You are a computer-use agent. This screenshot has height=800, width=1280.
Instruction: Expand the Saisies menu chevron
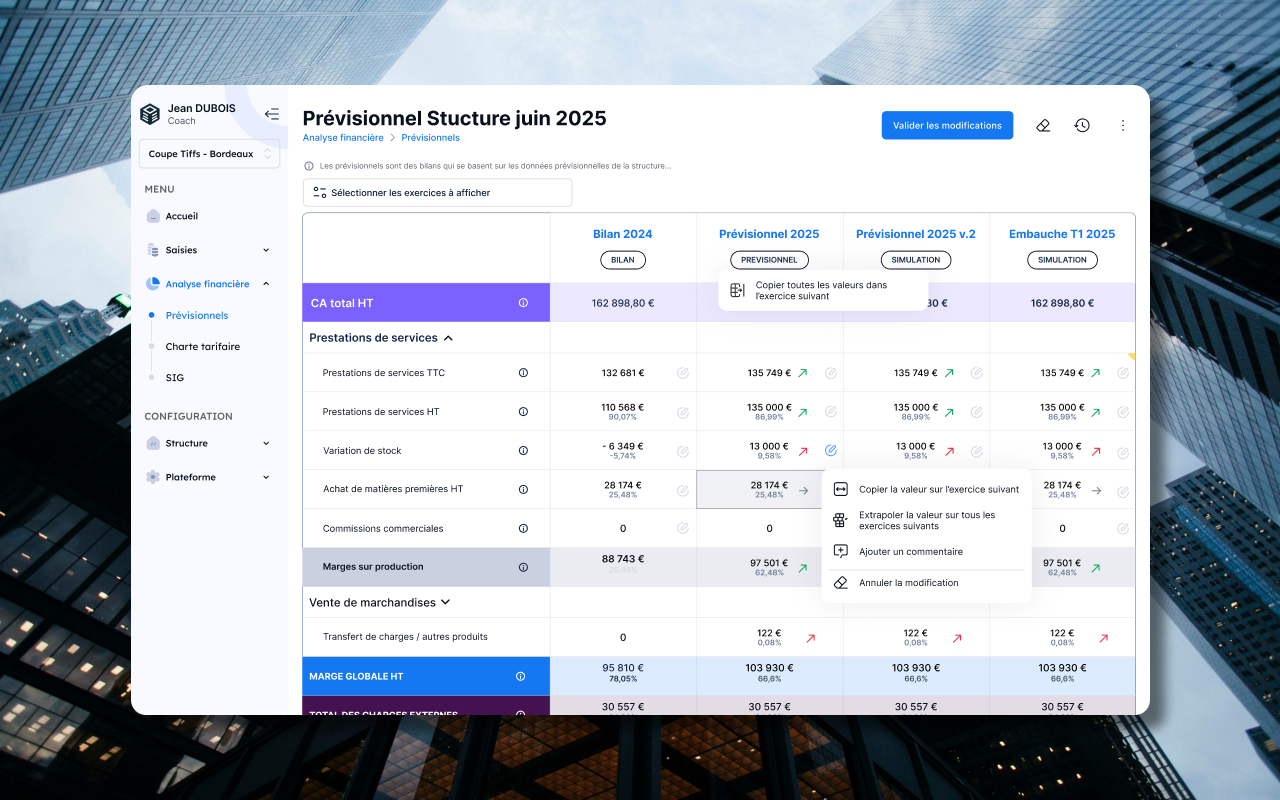click(x=266, y=250)
